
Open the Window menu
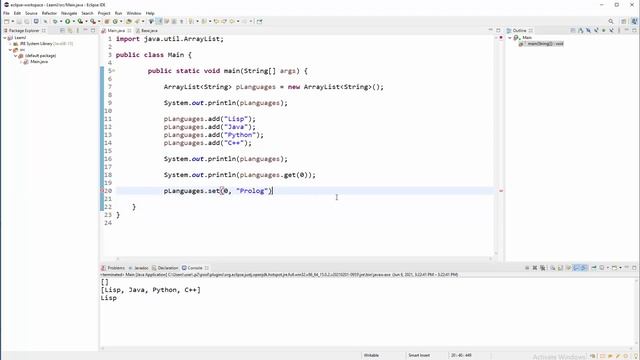pos(133,13)
